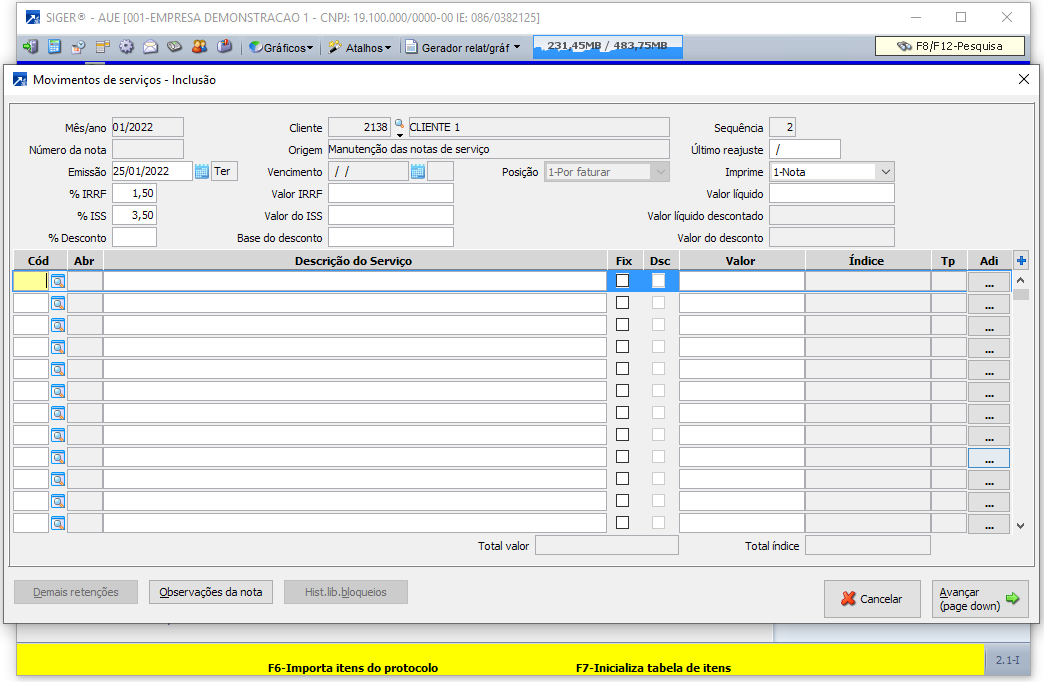The image size is (1044, 682).
Task: Tick the Fix checkbox in second grid row
Action: pyautogui.click(x=623, y=302)
